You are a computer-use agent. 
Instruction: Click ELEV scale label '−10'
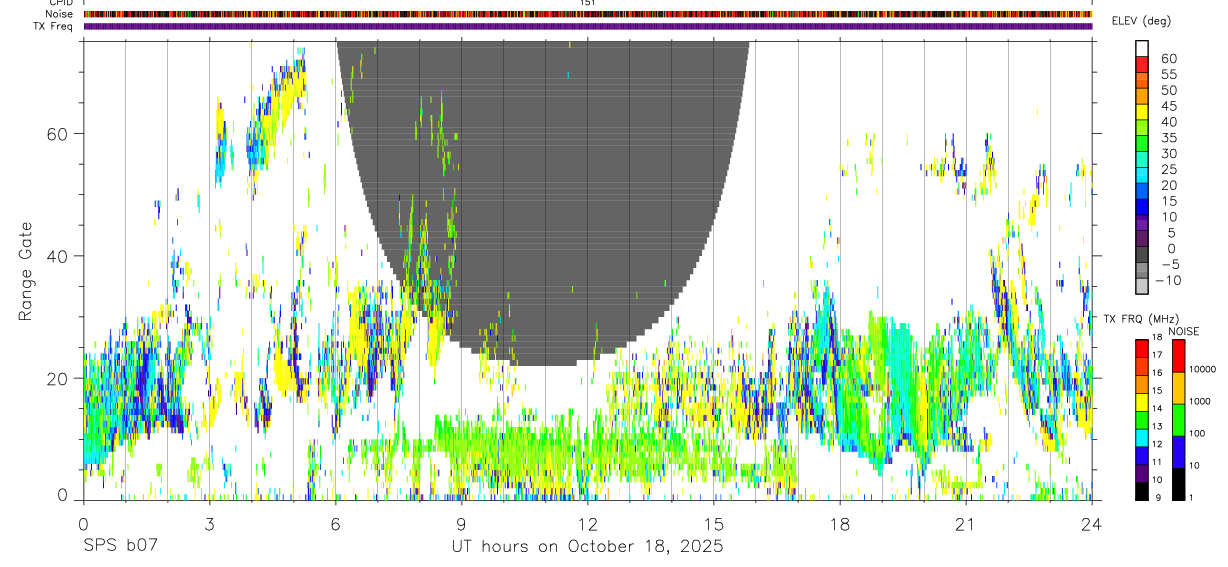(1168, 280)
